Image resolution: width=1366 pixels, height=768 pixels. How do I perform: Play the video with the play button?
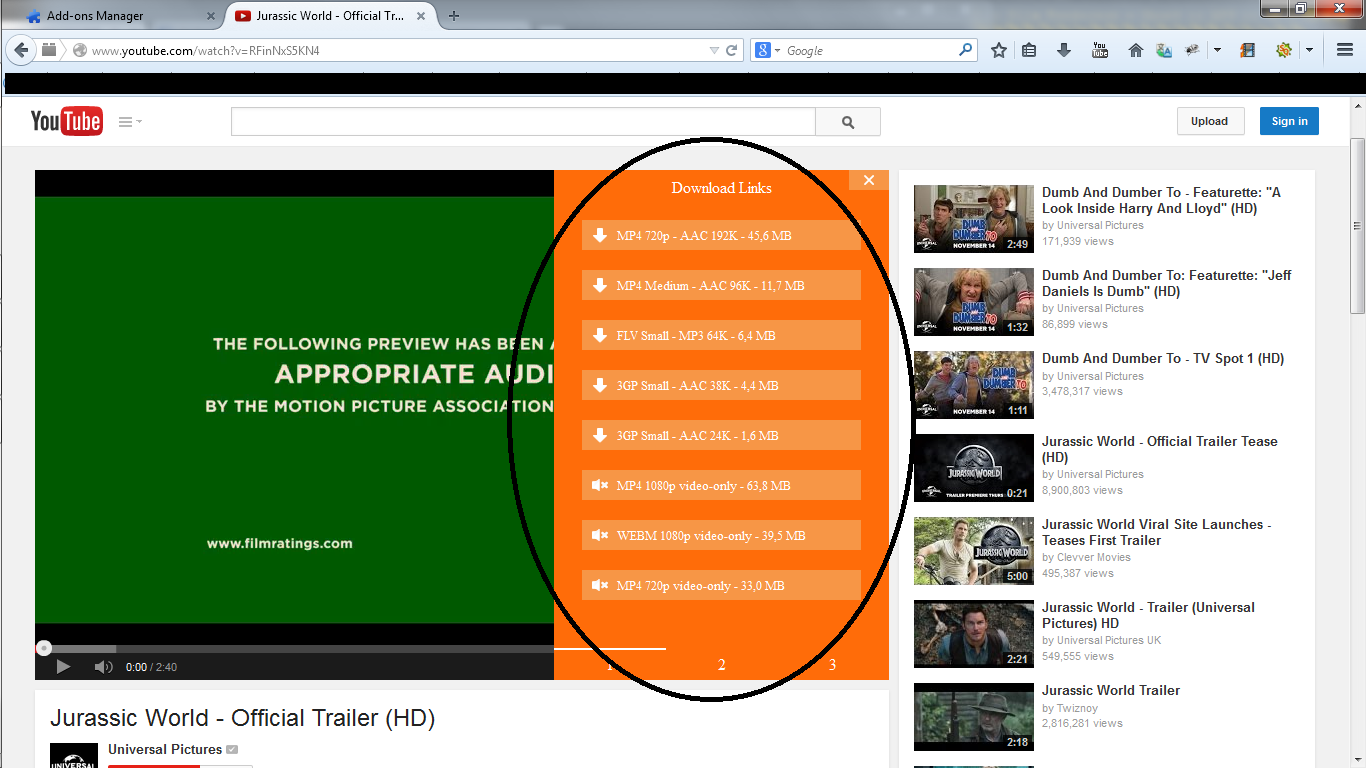pyautogui.click(x=63, y=667)
